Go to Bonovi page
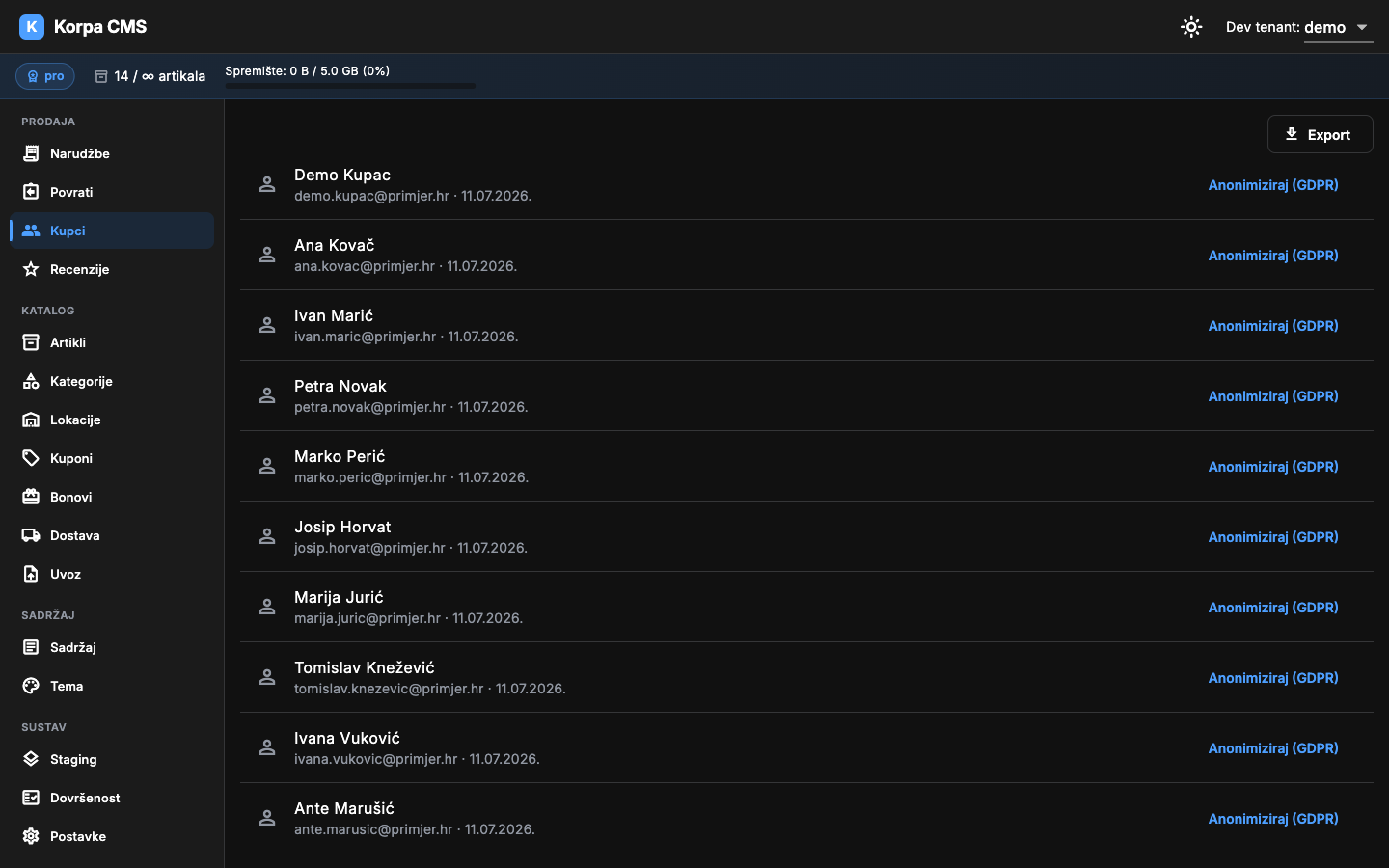Image resolution: width=1389 pixels, height=868 pixels. point(112,497)
